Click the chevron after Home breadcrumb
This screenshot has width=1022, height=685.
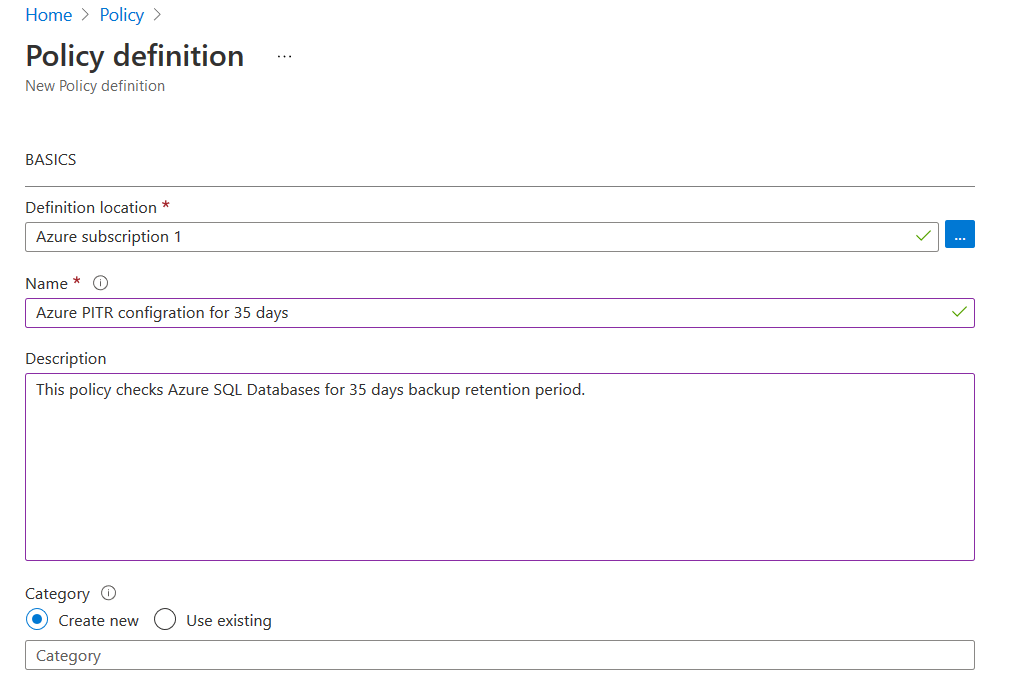[86, 15]
